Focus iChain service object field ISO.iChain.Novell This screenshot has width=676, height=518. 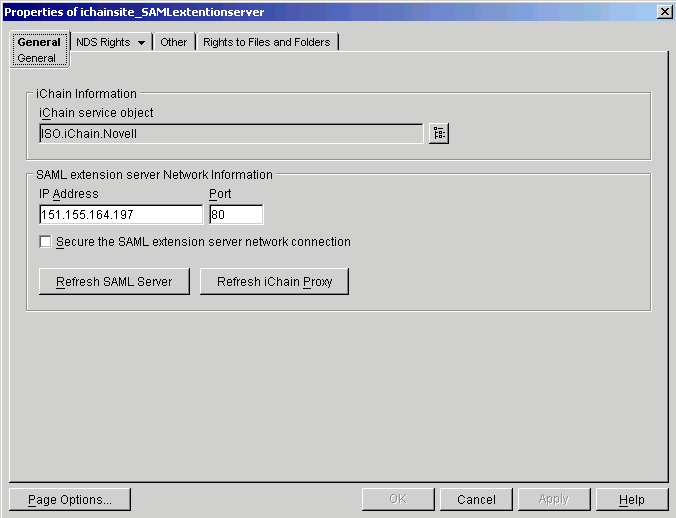[x=231, y=134]
